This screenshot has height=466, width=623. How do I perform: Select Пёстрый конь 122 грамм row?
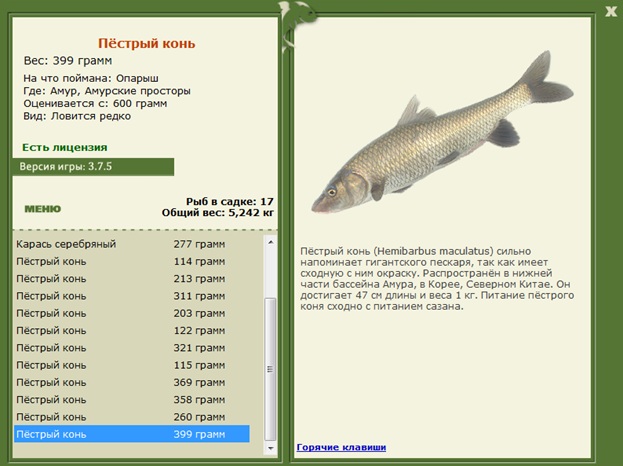(132, 331)
